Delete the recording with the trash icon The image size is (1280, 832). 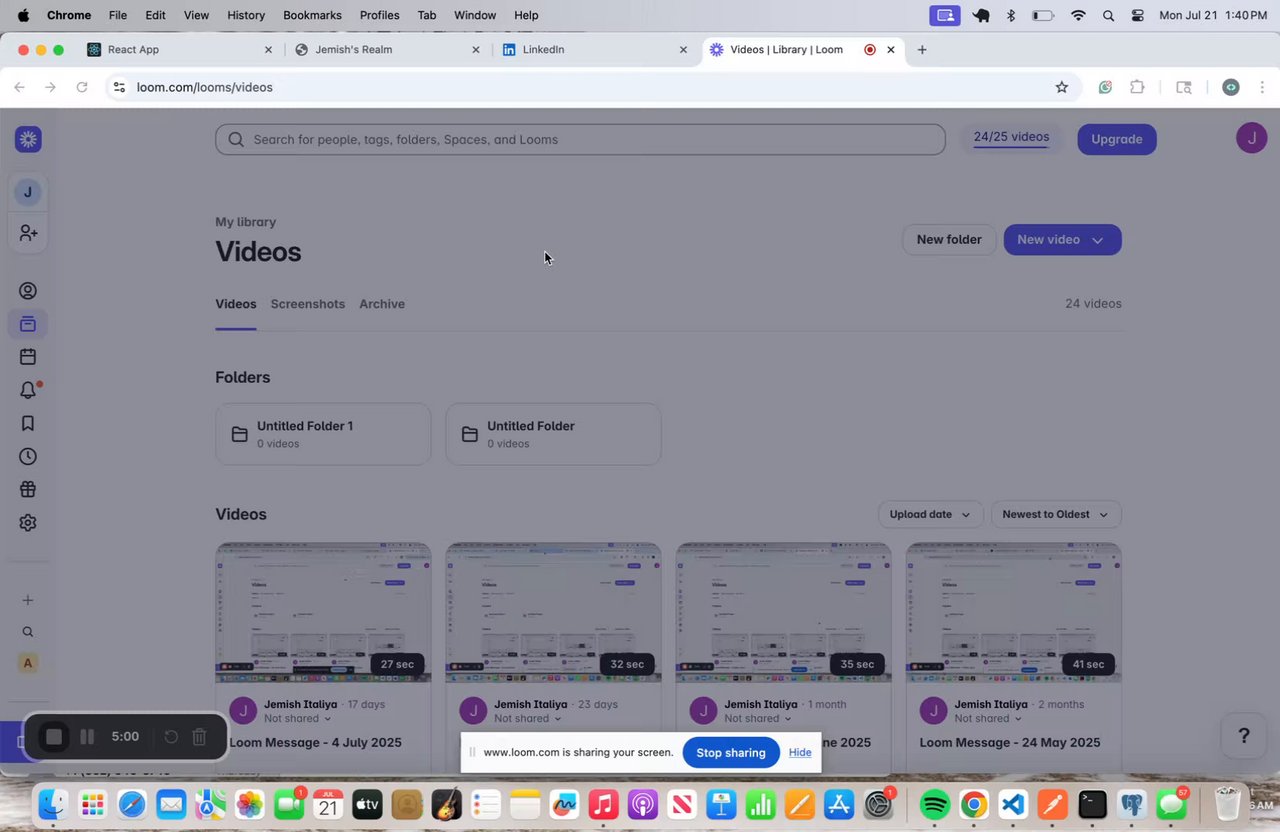[x=199, y=737]
